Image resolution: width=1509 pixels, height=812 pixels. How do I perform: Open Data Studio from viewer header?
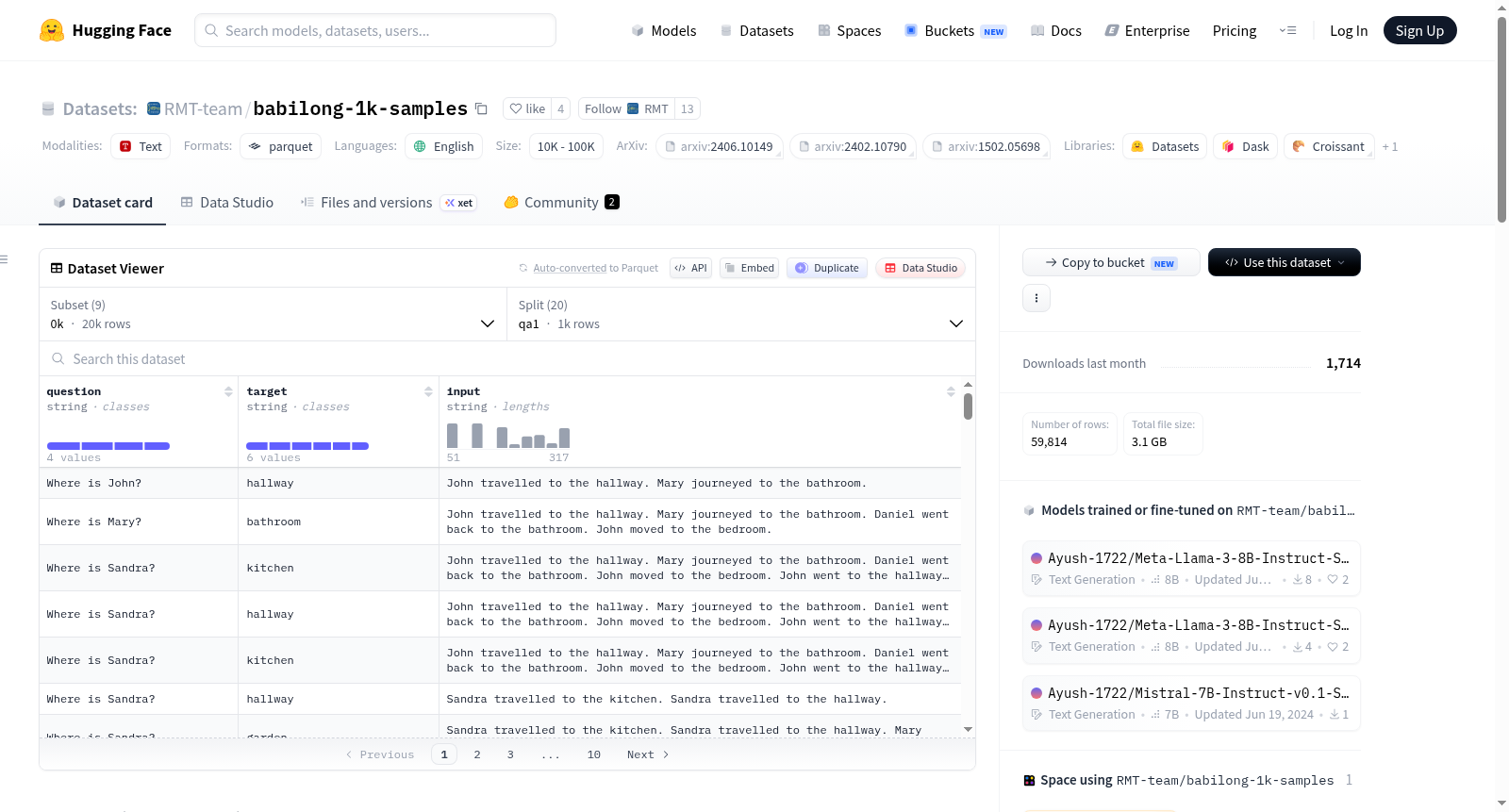tap(920, 268)
